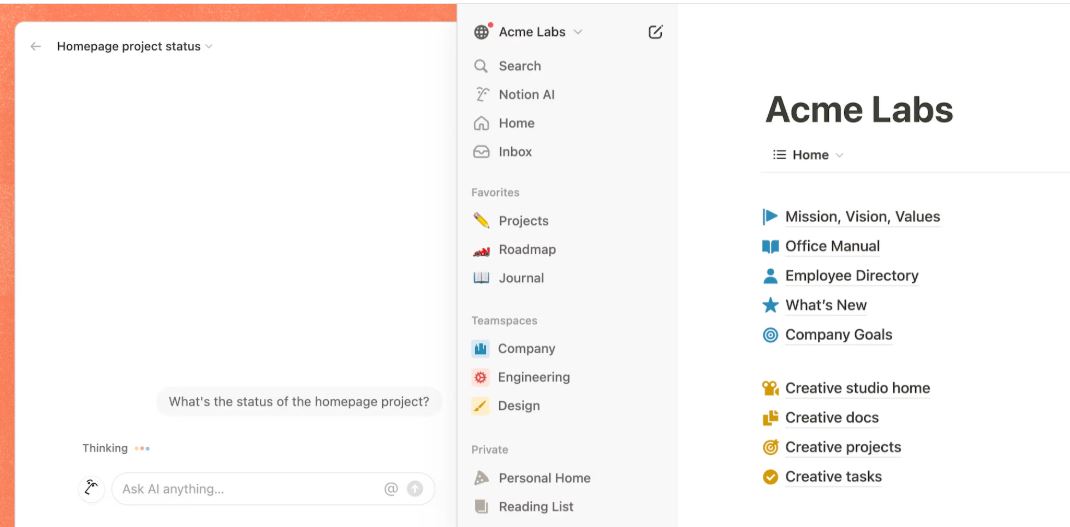Open the Creative projects page
1070x527 pixels.
[843, 447]
